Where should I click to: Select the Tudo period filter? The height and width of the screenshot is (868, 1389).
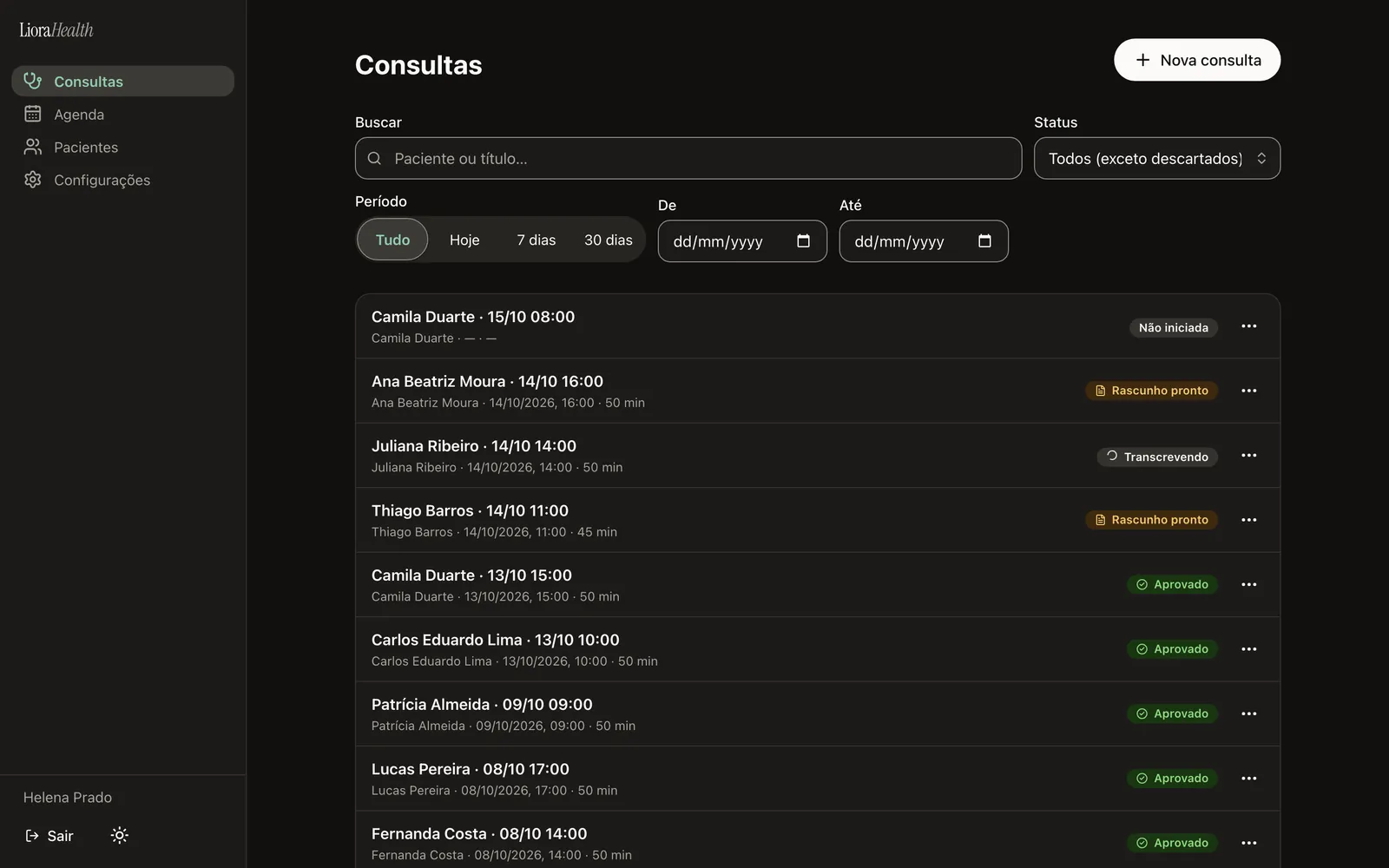click(x=392, y=240)
